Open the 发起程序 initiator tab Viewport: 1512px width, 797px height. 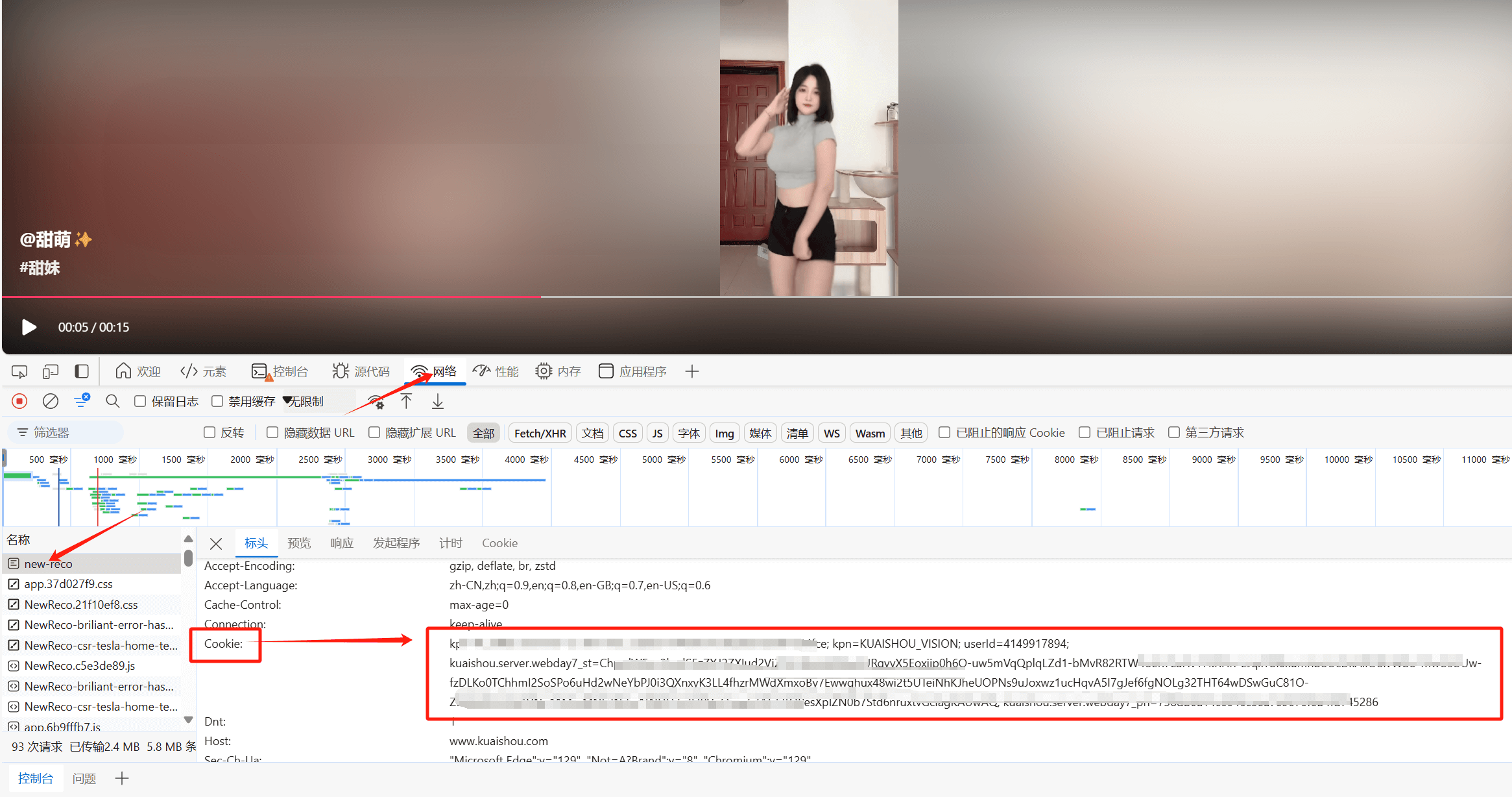click(x=396, y=543)
